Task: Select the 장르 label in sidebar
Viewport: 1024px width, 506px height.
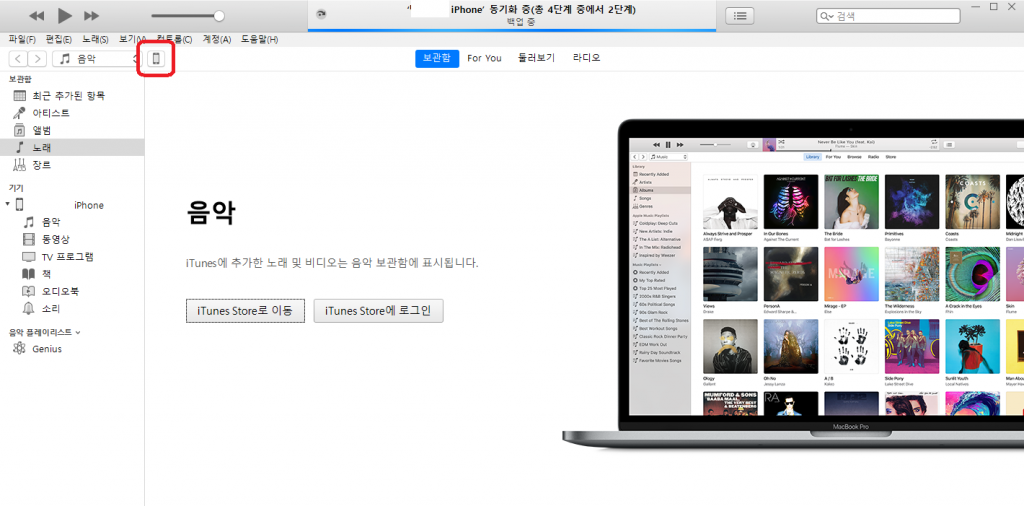Action: (42, 165)
